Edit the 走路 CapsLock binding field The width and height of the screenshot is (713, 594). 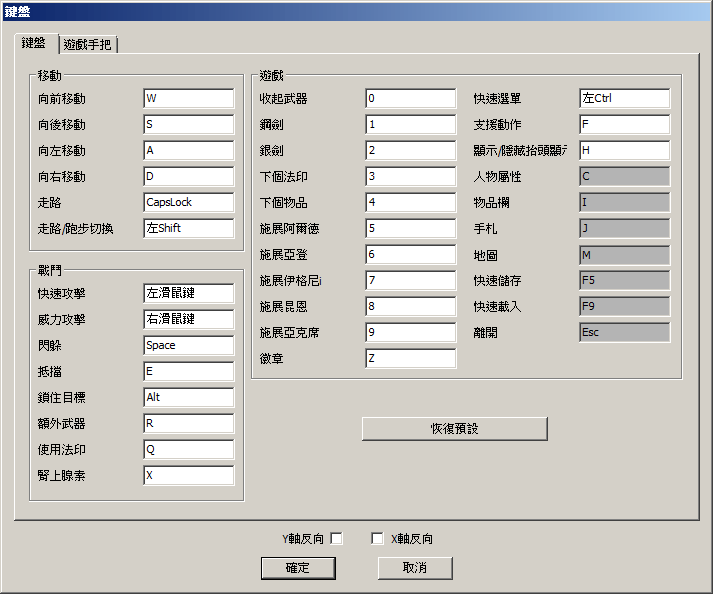tap(188, 202)
